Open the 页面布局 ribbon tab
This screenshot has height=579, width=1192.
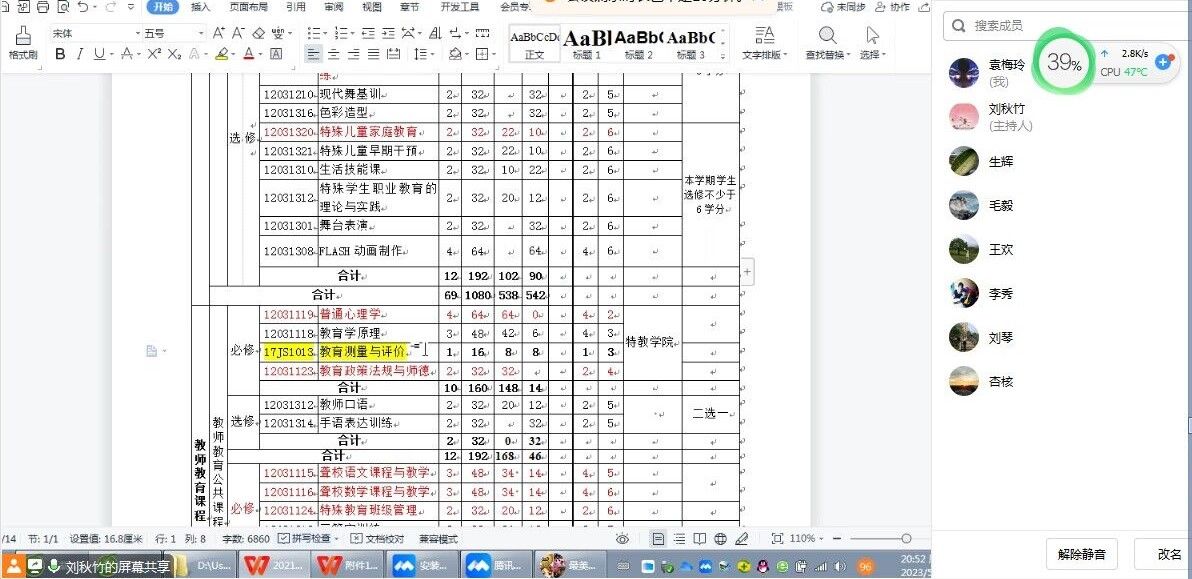pyautogui.click(x=248, y=7)
